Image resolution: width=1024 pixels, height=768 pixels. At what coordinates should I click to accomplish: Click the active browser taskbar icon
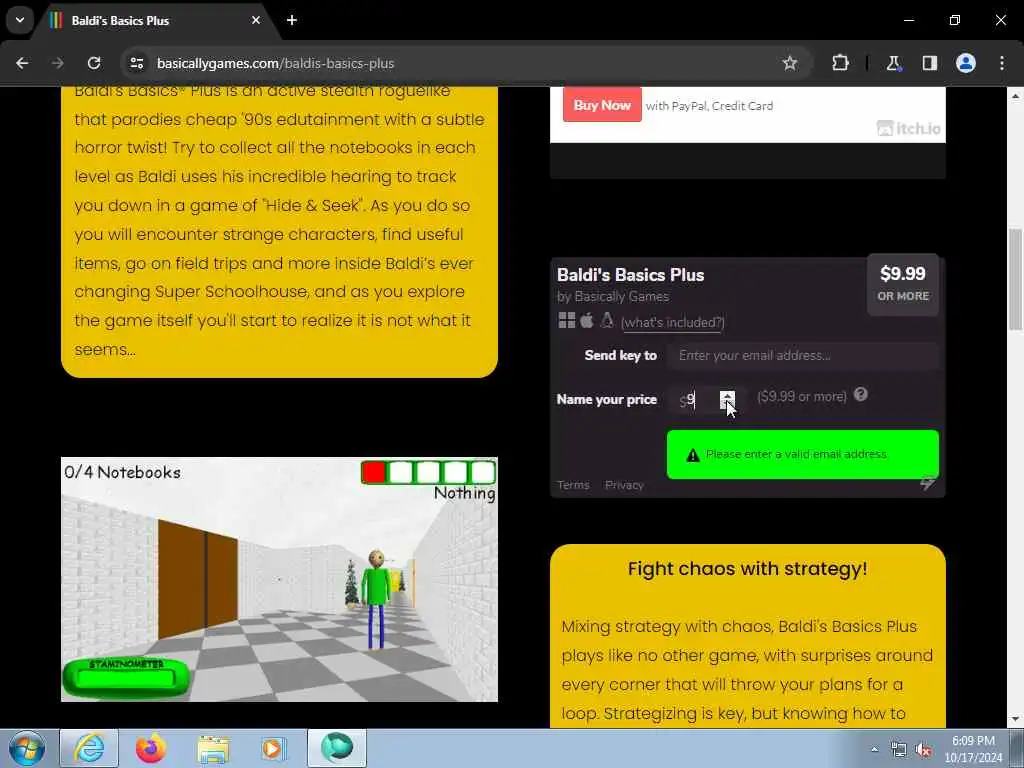pos(337,748)
